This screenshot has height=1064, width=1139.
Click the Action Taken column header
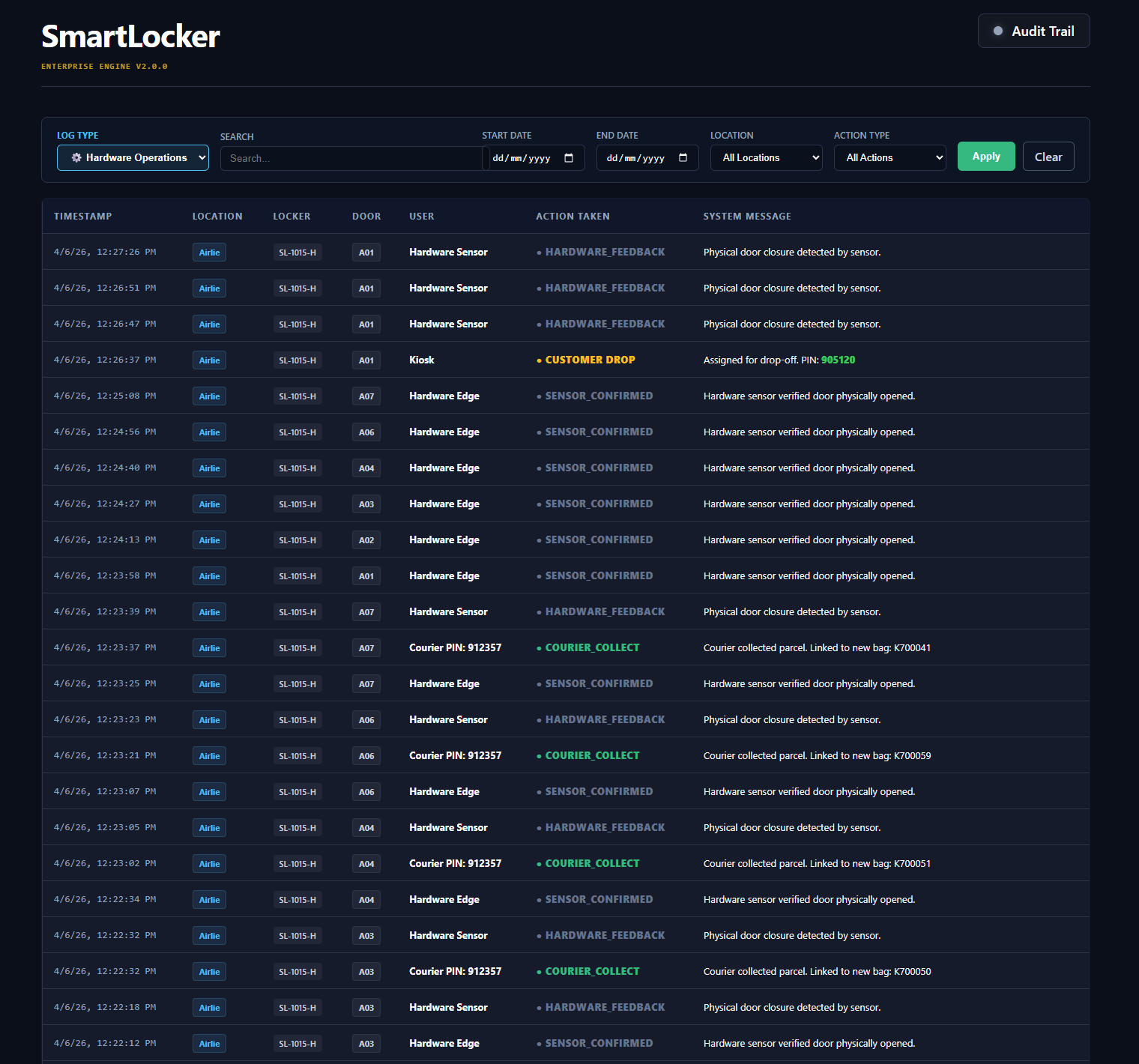tap(572, 217)
